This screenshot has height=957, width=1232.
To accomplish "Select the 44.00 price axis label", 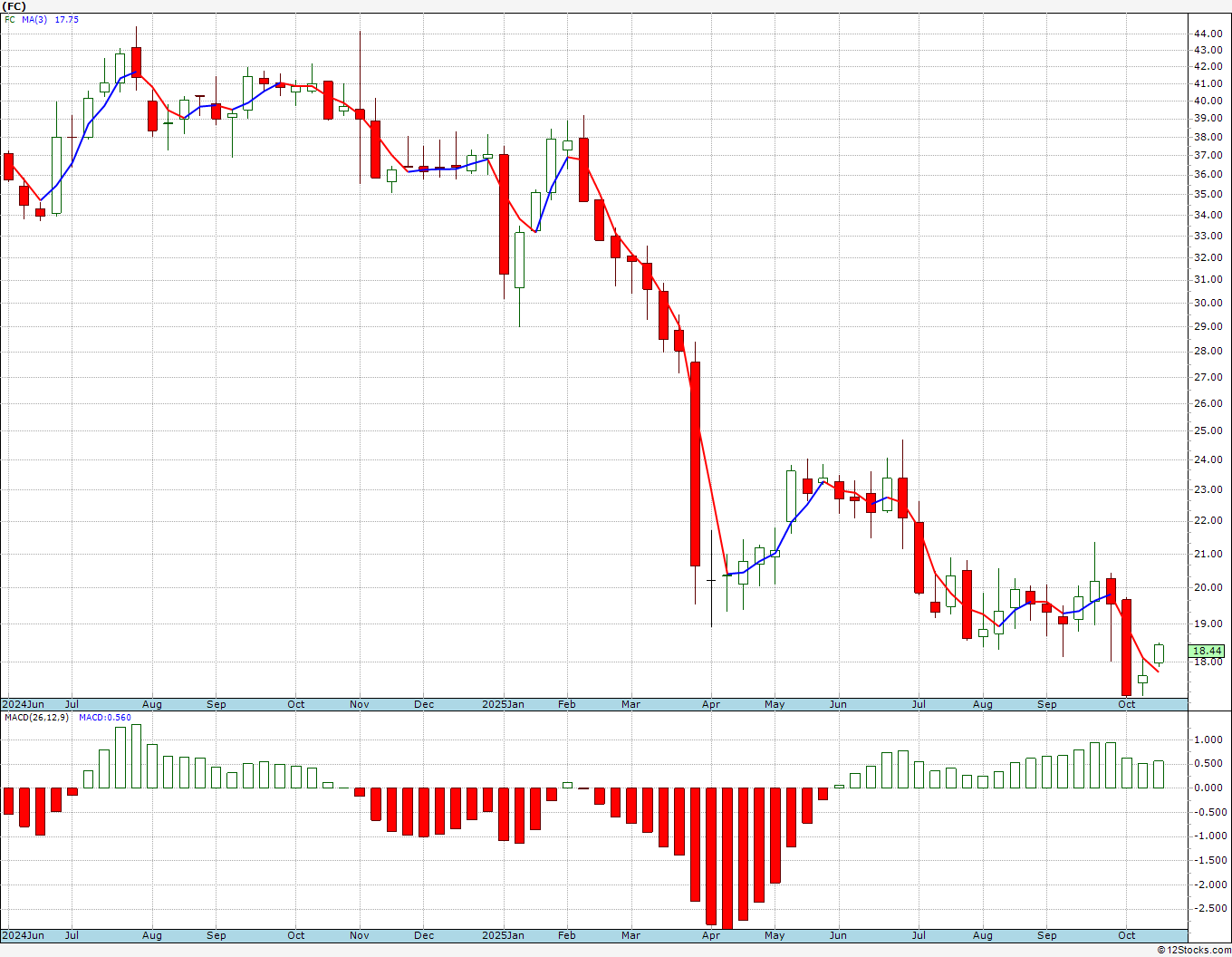I will (x=1208, y=34).
